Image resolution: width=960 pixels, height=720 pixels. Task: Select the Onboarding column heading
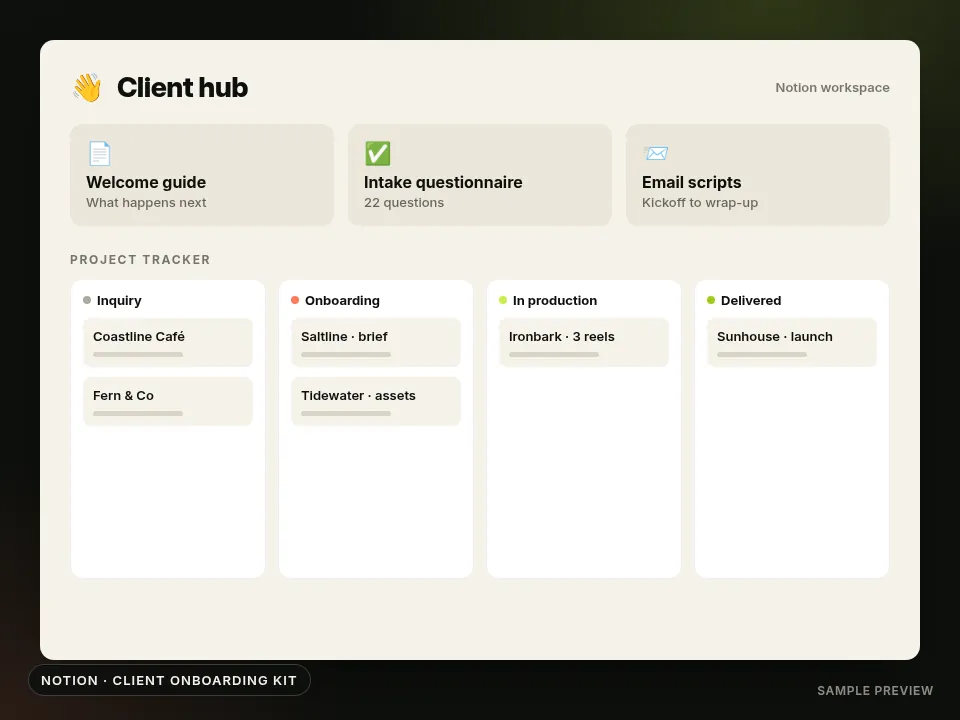click(x=342, y=301)
